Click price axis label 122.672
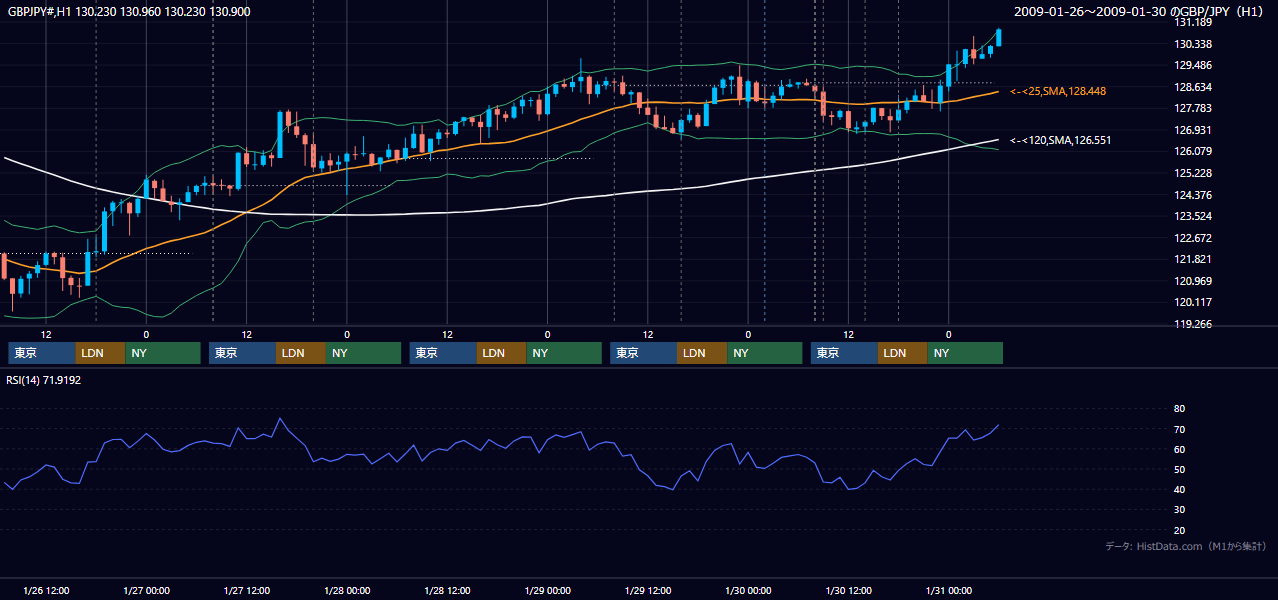 [x=1193, y=238]
